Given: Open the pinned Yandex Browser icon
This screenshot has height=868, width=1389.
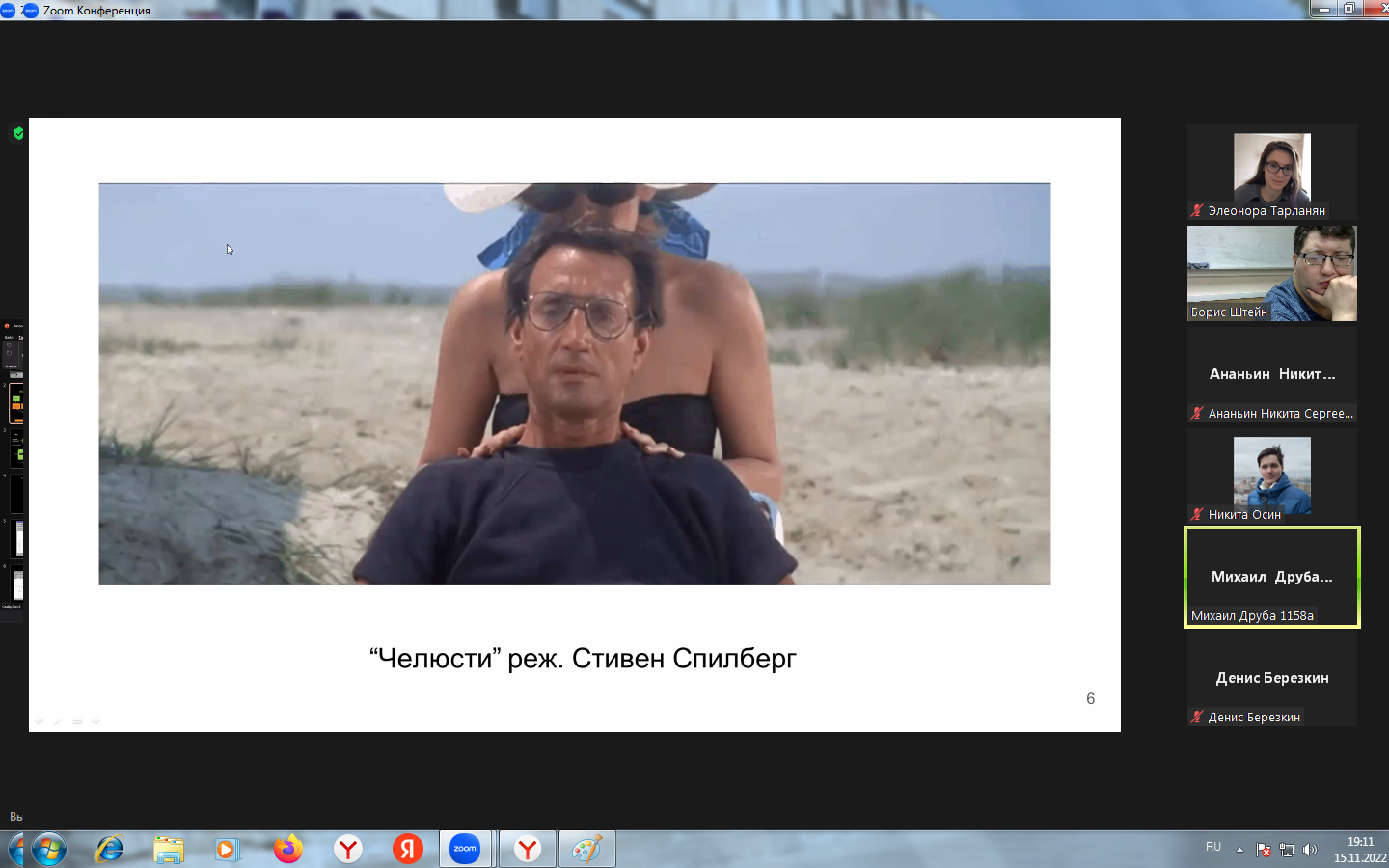Looking at the screenshot, I should 347,850.
